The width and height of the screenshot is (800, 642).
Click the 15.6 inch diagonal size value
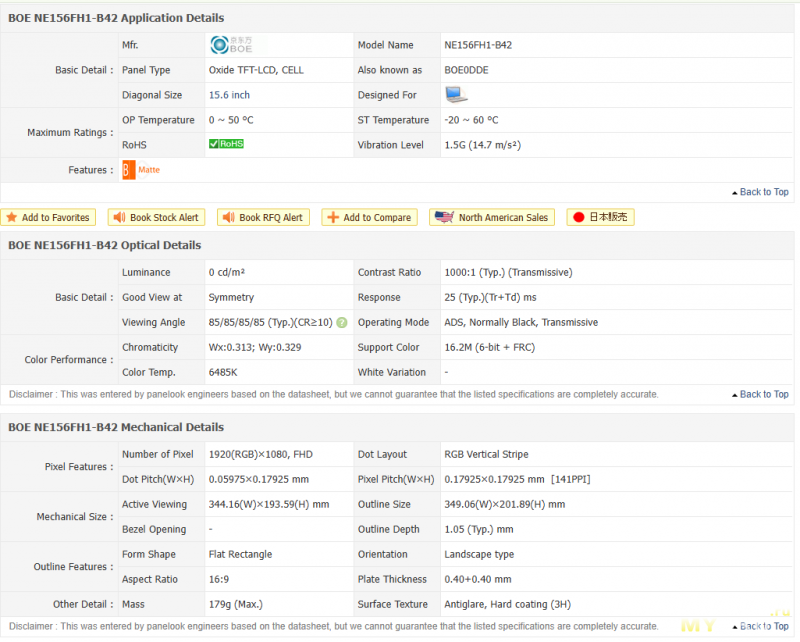pos(229,95)
